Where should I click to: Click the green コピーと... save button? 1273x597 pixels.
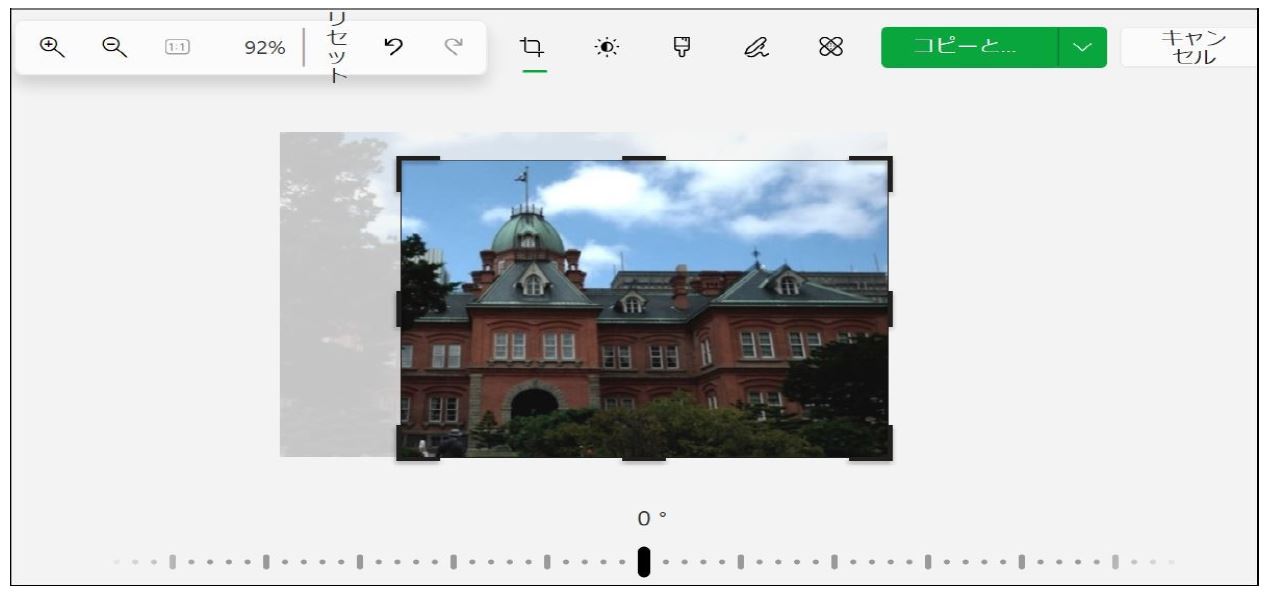968,47
